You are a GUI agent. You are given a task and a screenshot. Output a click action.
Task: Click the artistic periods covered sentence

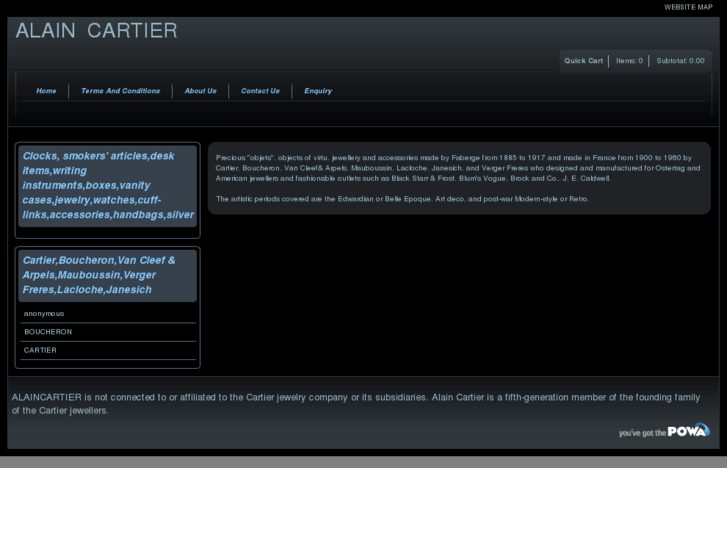[402, 199]
